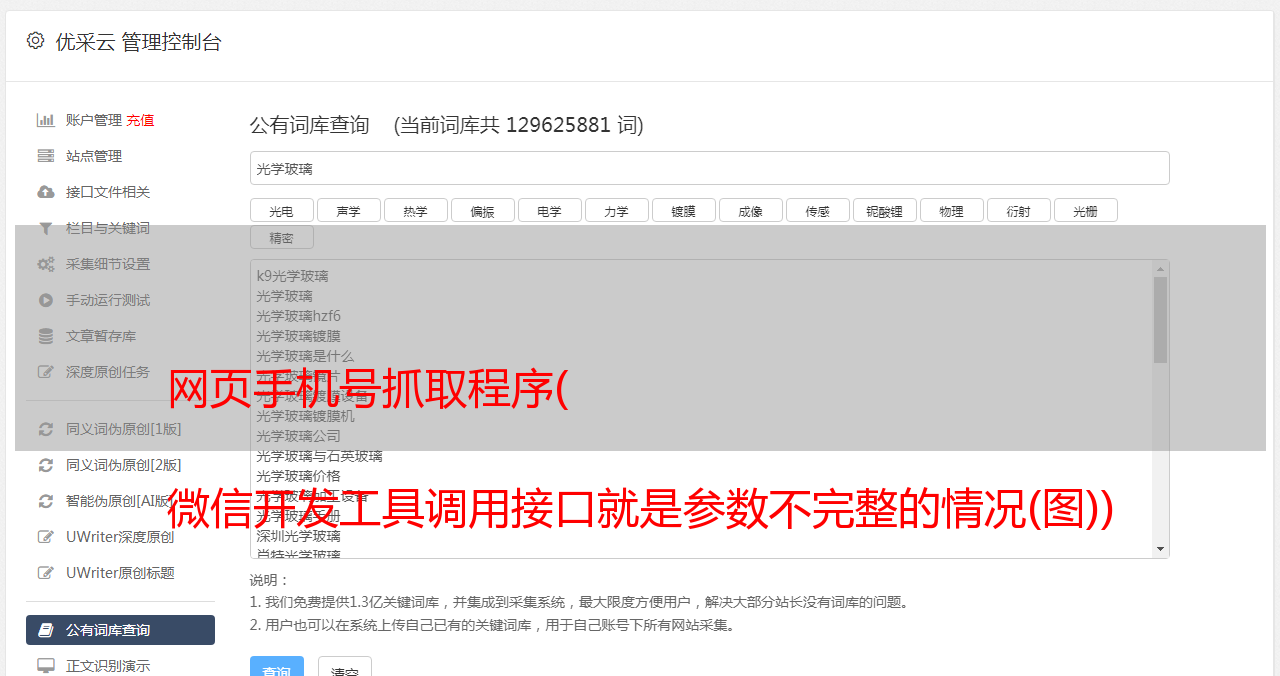
Task: Click results list scrollbar down arrow
Action: coord(1160,549)
